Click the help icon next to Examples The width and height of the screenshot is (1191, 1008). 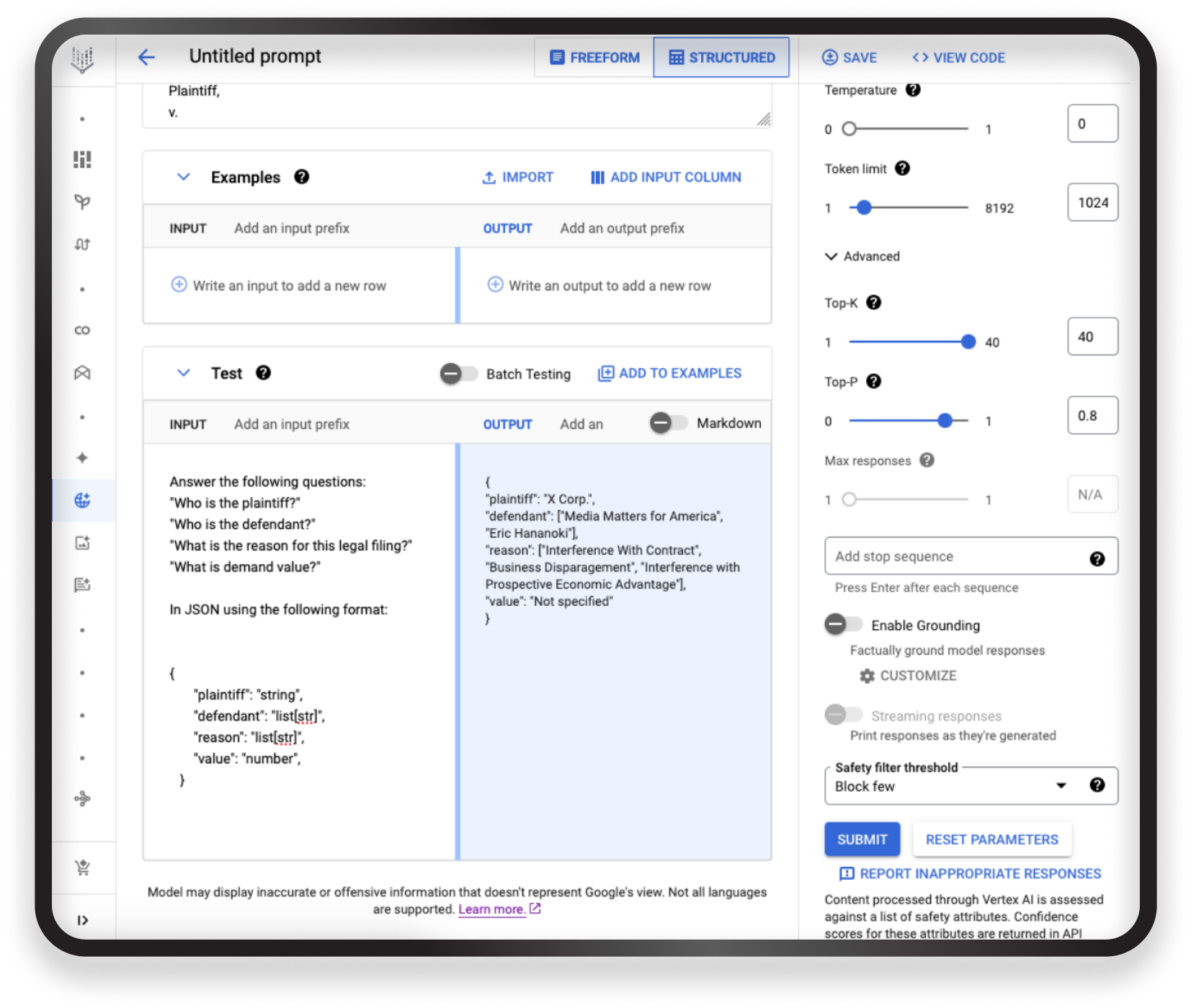tap(302, 177)
